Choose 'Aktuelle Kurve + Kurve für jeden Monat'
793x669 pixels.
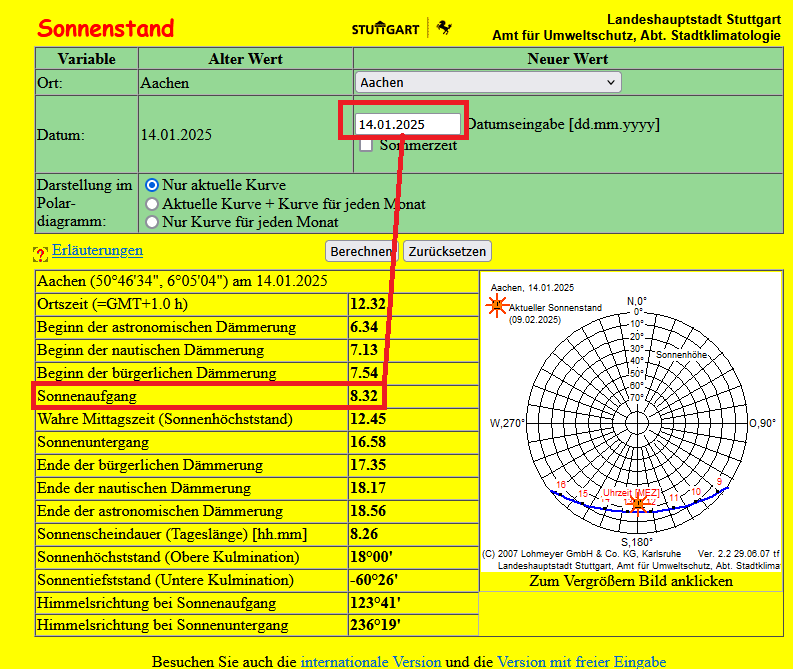click(152, 204)
